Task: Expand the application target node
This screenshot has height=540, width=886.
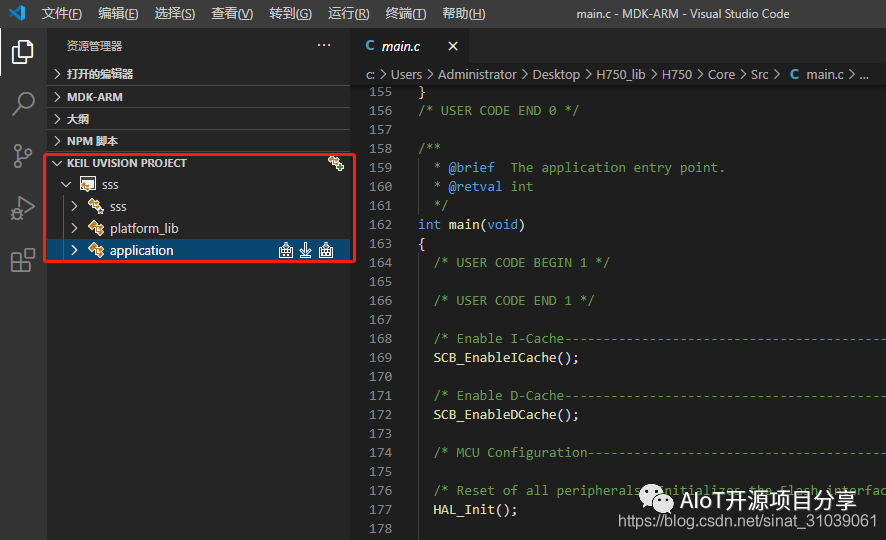Action: click(75, 250)
